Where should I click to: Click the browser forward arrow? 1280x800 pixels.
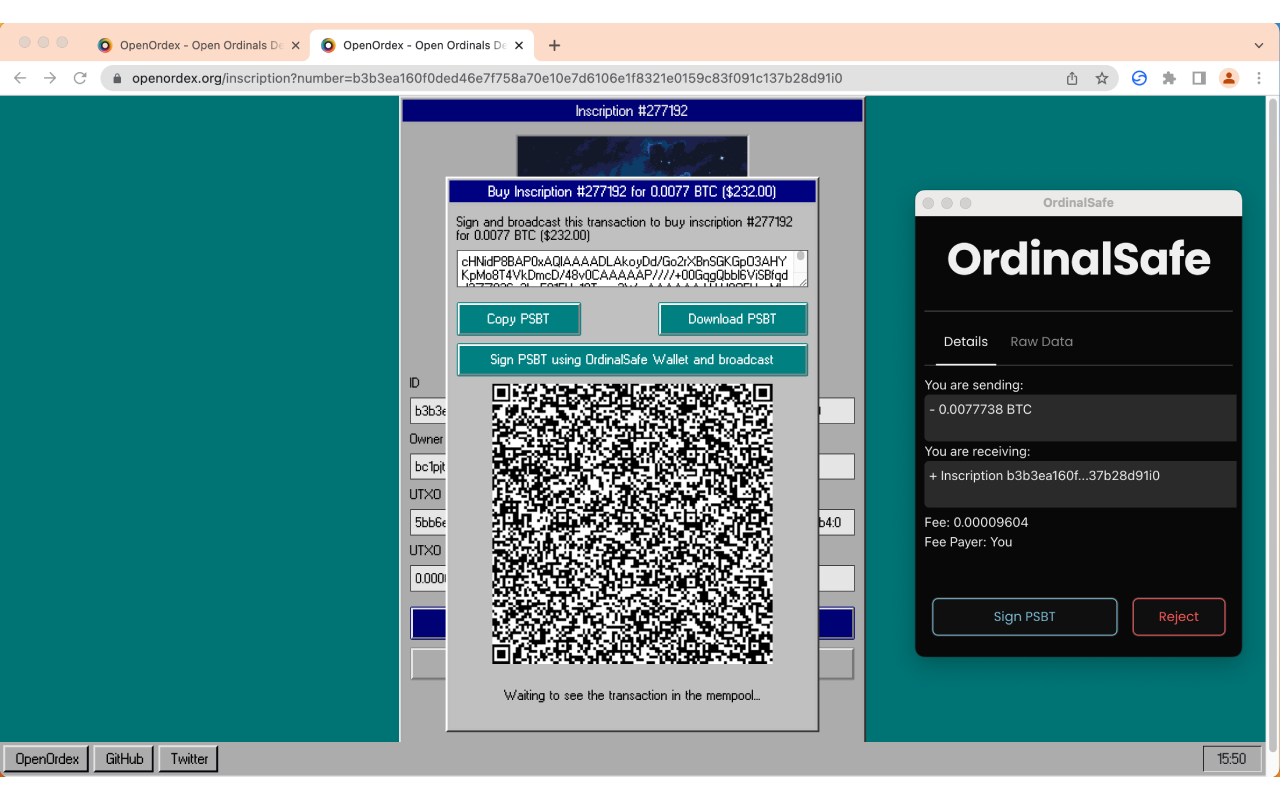(50, 78)
